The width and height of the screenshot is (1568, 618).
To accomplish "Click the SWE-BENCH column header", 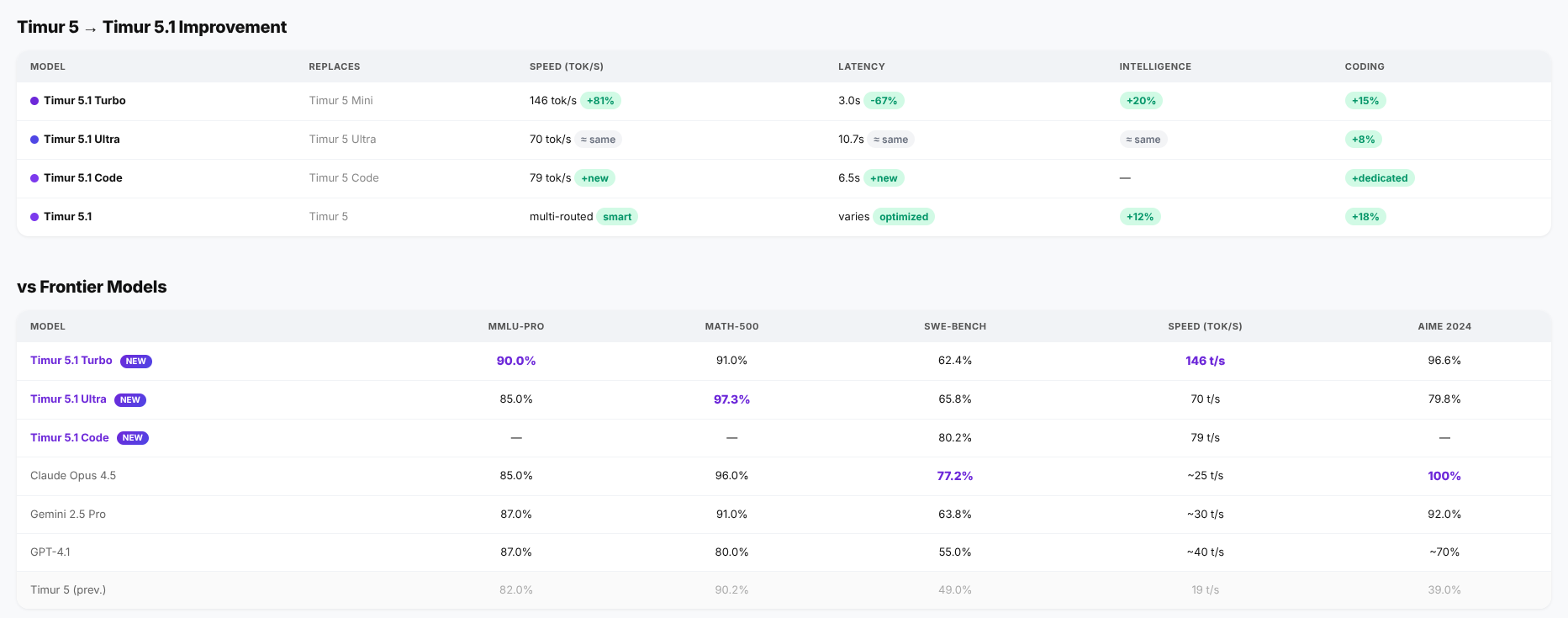I will [955, 326].
